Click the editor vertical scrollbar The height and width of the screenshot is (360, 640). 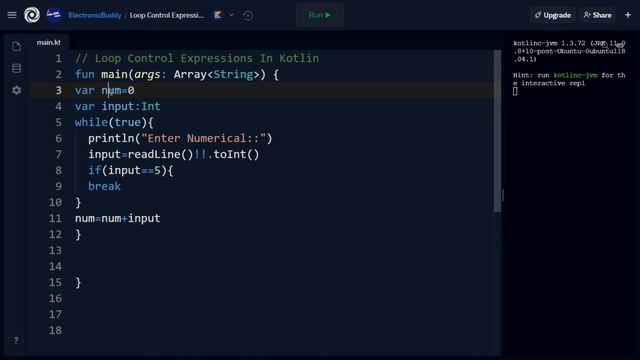tap(497, 131)
